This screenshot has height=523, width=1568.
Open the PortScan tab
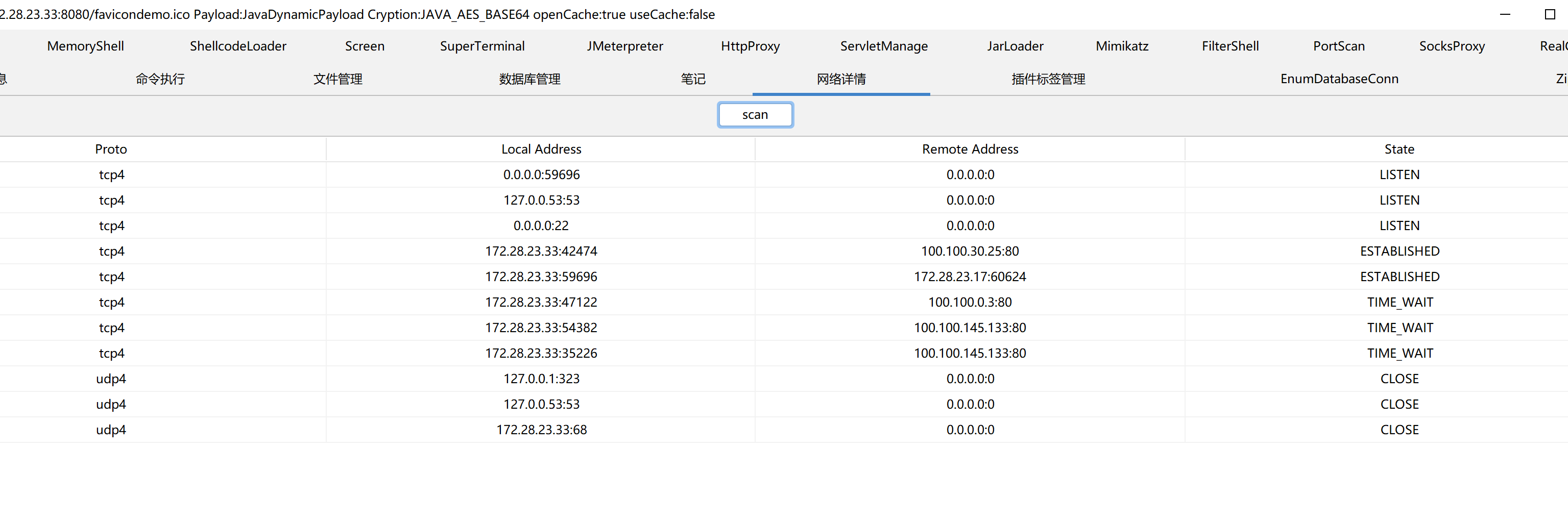(x=1339, y=46)
